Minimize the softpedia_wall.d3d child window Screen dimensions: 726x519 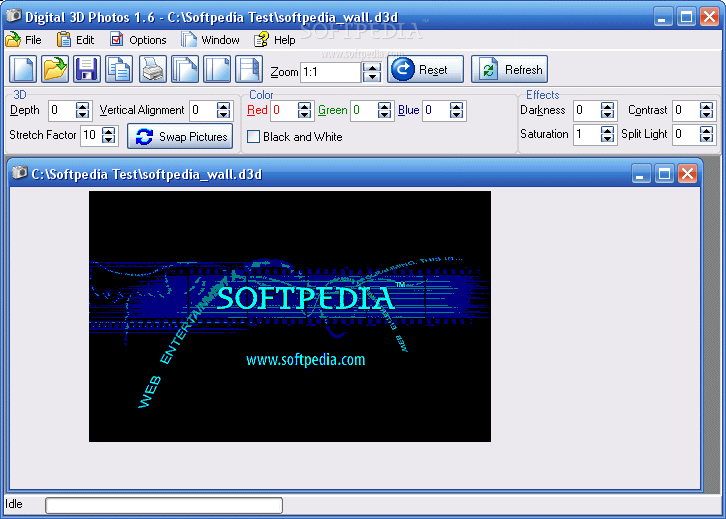[x=641, y=174]
